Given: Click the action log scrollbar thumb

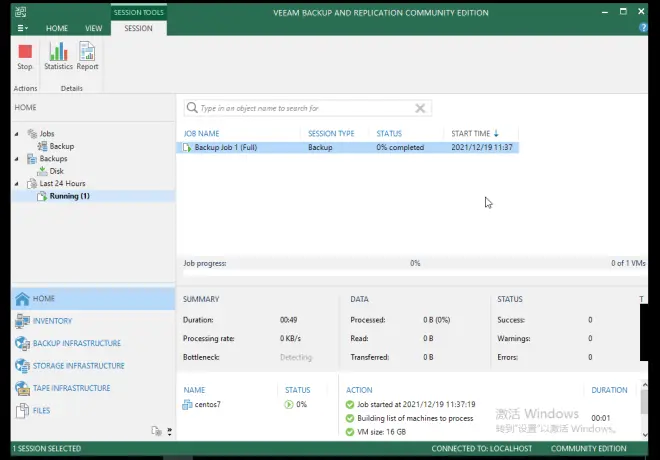Looking at the screenshot, I should [x=644, y=402].
